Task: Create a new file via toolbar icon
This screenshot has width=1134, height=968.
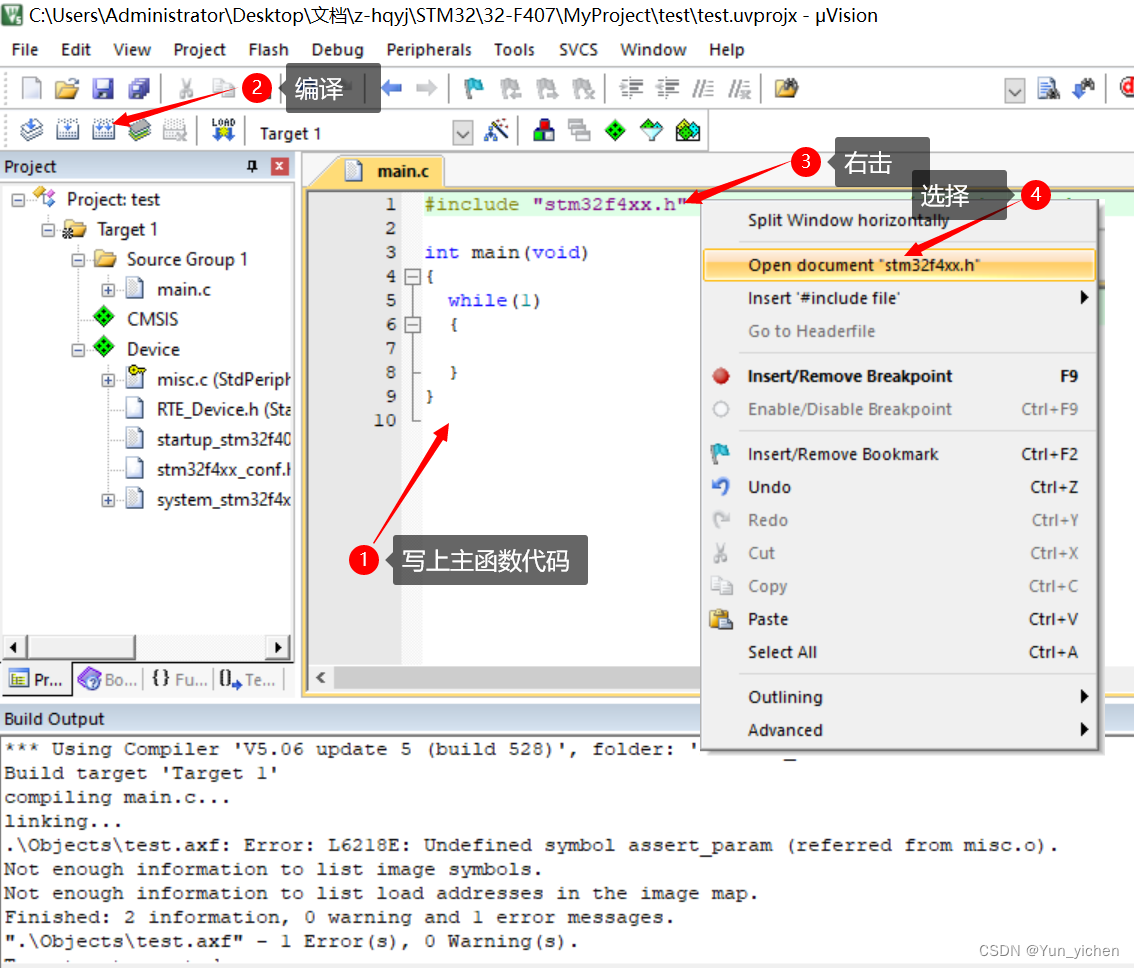Action: (31, 88)
